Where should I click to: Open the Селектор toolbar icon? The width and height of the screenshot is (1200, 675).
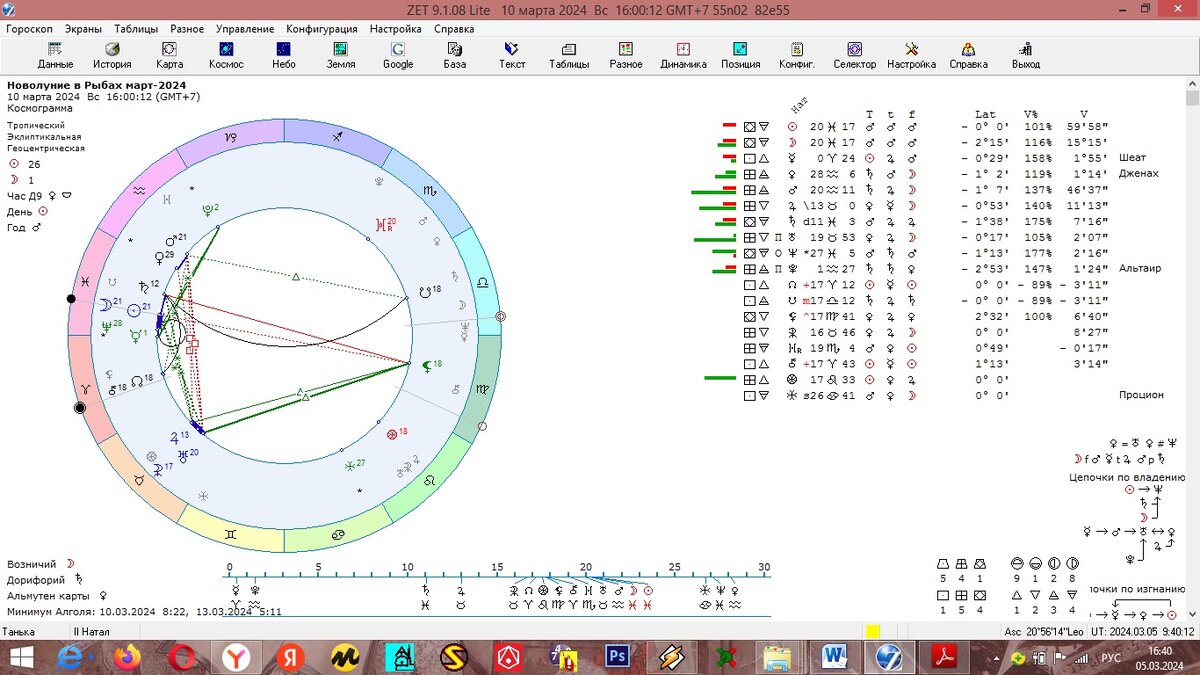click(x=854, y=55)
